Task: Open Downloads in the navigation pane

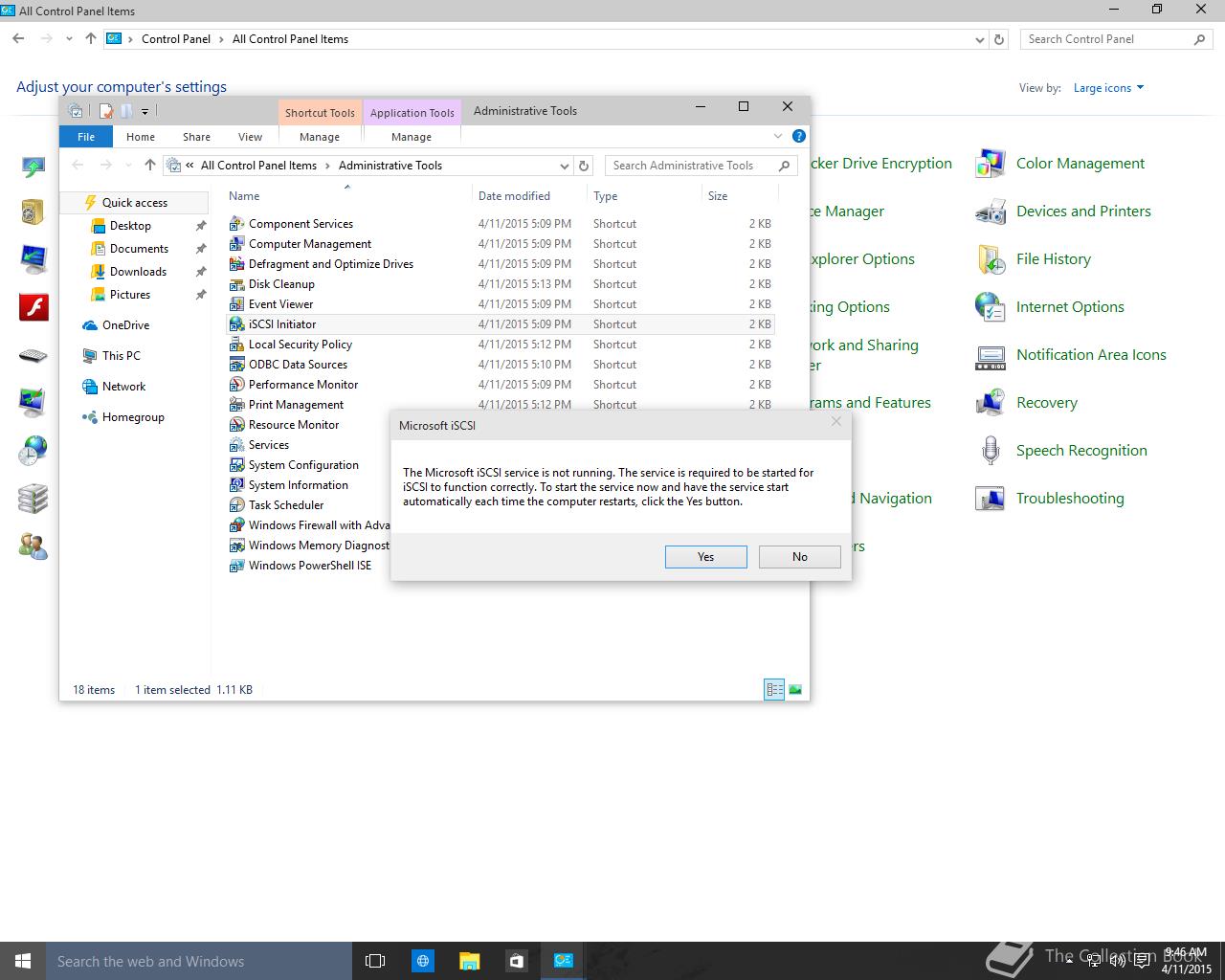Action: [x=138, y=272]
